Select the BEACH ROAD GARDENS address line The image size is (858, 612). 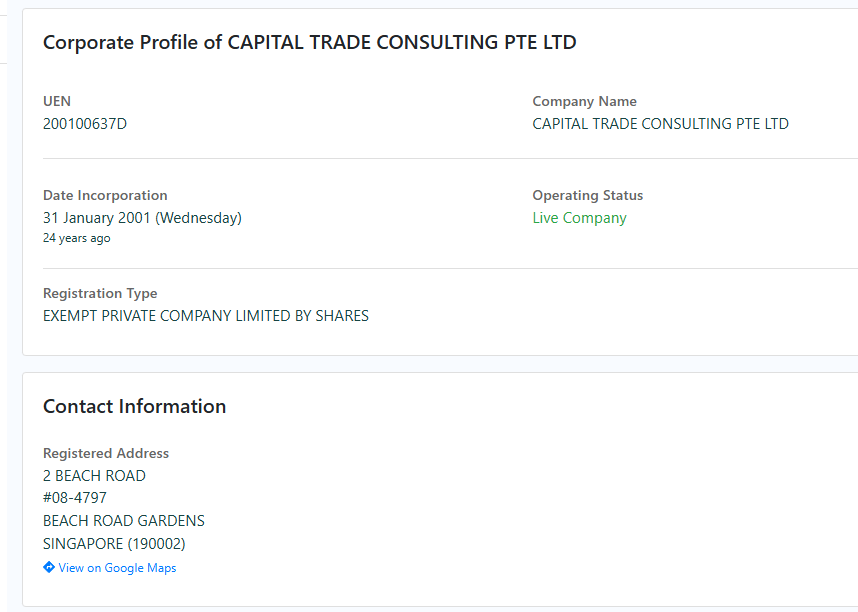coord(124,521)
